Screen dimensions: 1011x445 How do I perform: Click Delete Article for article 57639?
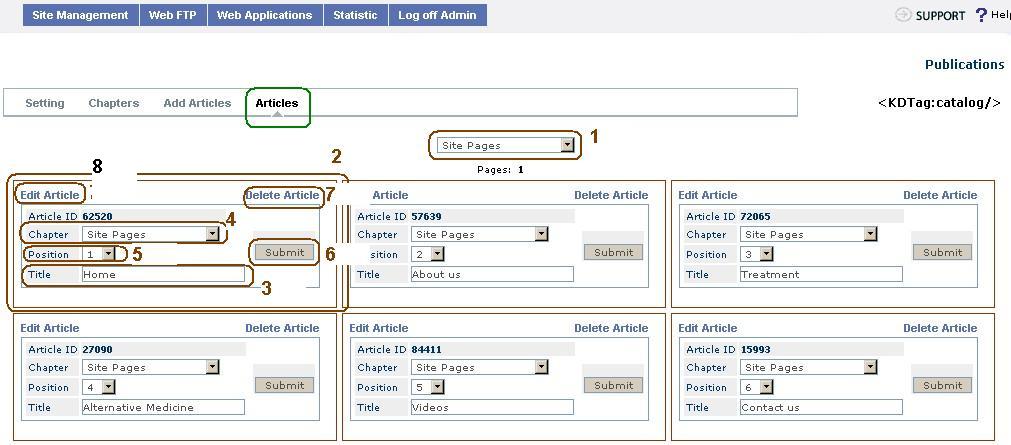coord(611,195)
